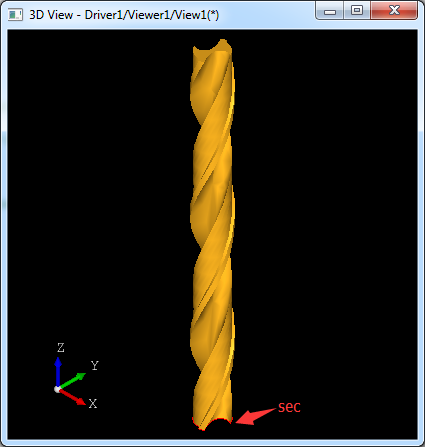Restore down the 3D View window
This screenshot has width=425, height=447.
[x=357, y=11]
